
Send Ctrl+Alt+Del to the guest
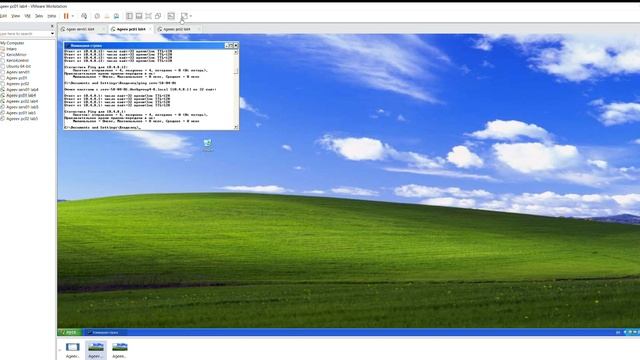(84, 16)
